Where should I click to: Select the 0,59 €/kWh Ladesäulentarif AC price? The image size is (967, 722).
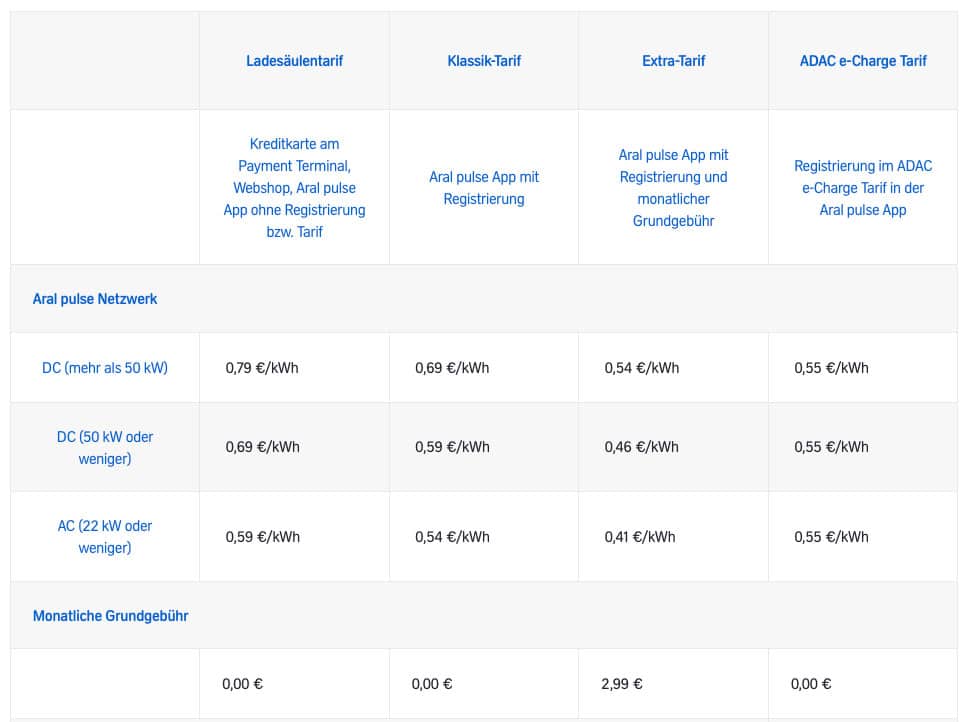click(262, 537)
